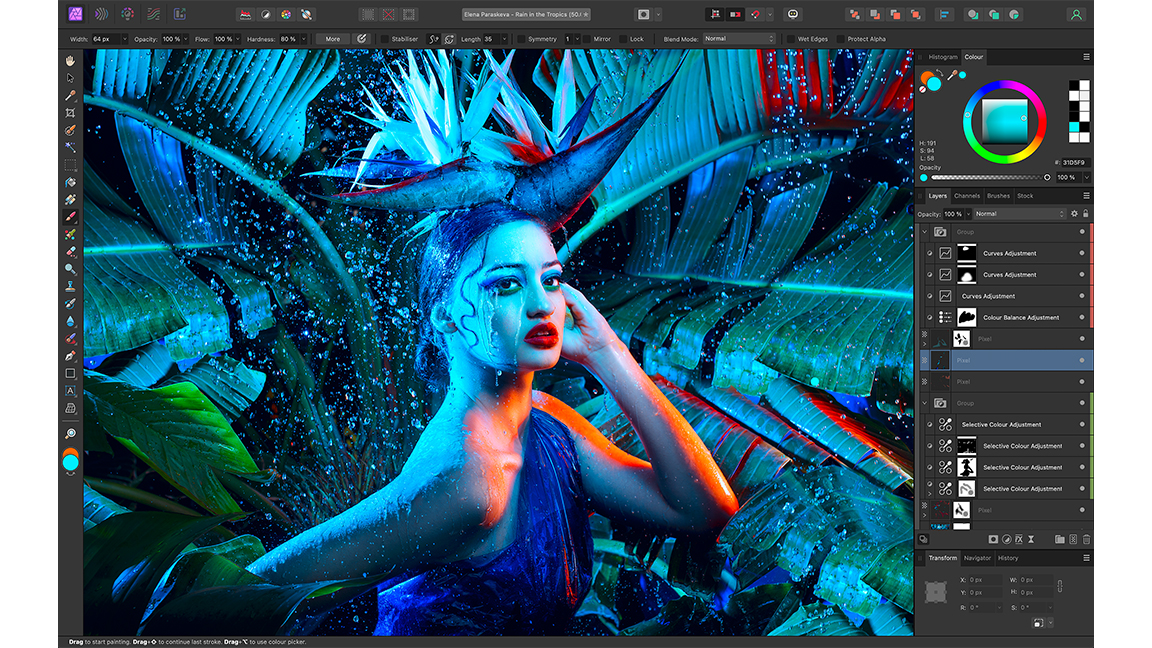Select the Rectangle shape tool

click(71, 373)
